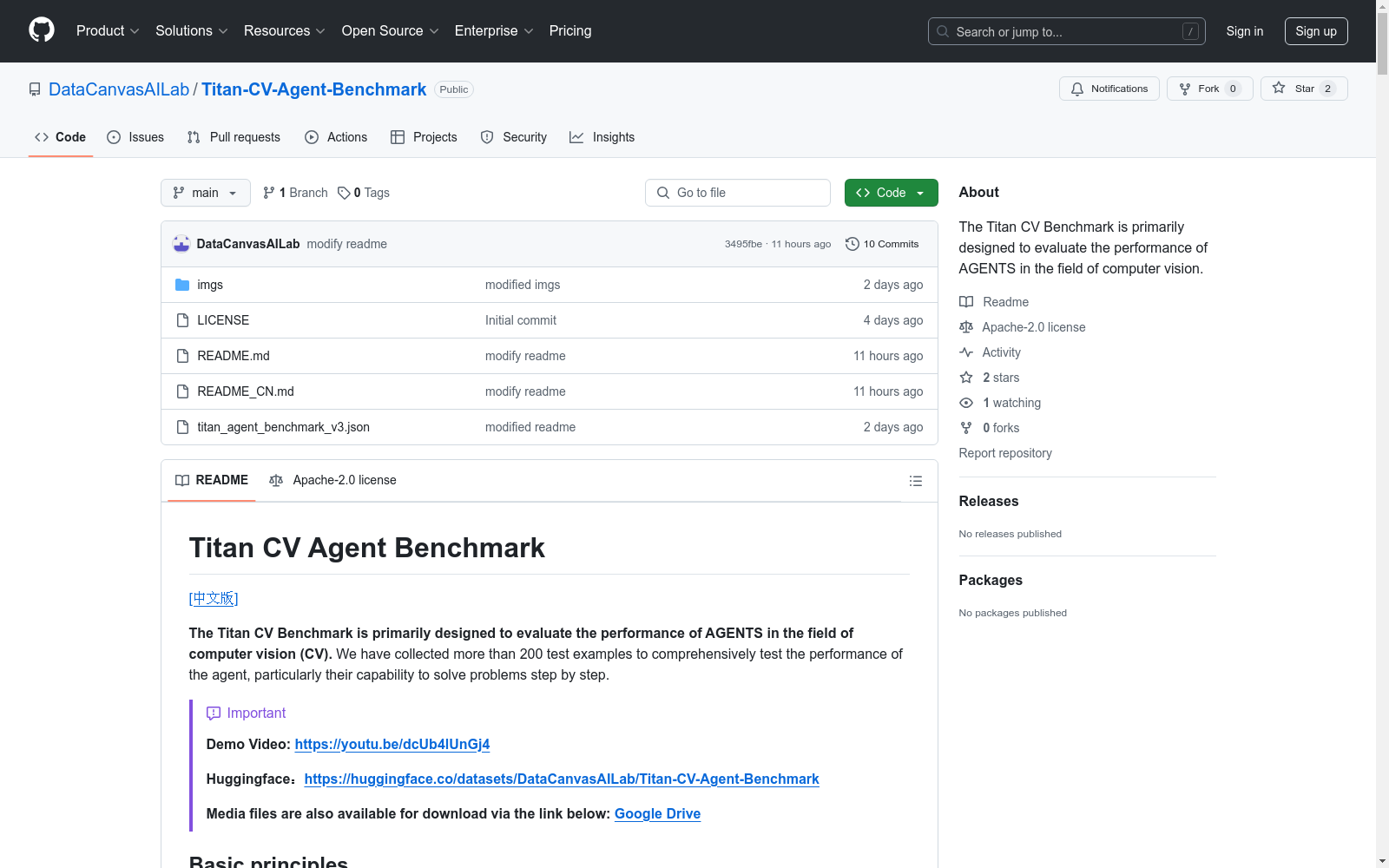Select the Apache-2.0 license tab
The image size is (1389, 868).
point(333,480)
